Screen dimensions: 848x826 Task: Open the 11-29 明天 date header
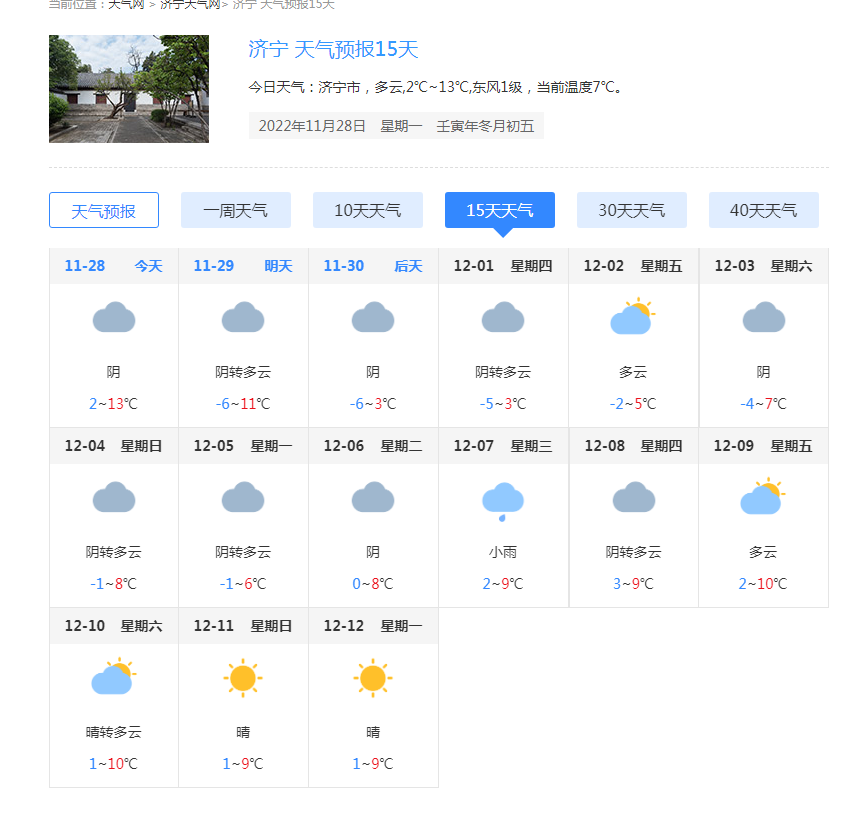243,266
